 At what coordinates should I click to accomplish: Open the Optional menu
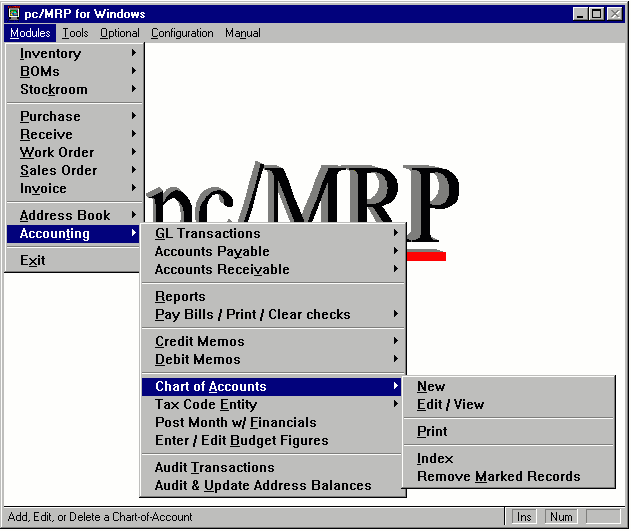120,33
